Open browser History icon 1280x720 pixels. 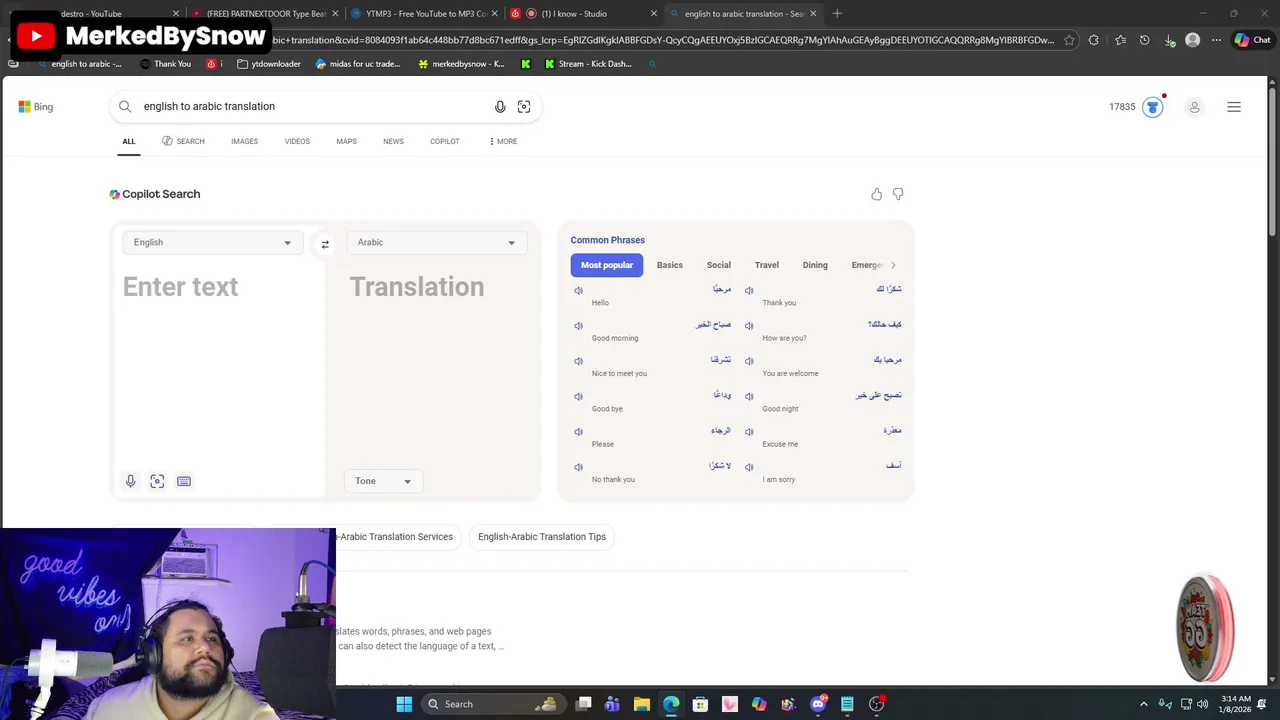[x=1145, y=40]
